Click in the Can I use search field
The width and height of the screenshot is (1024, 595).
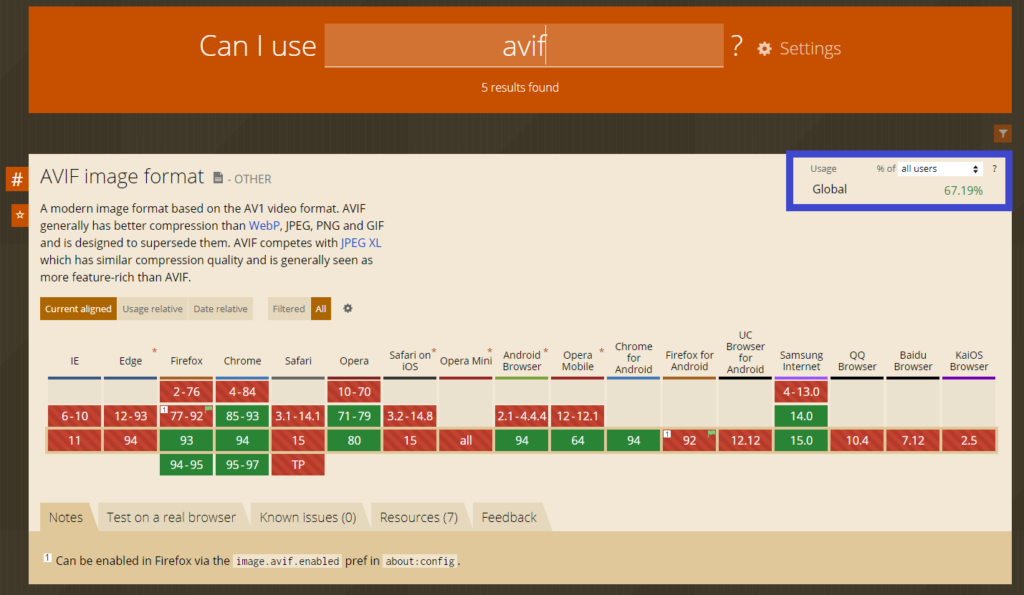524,46
